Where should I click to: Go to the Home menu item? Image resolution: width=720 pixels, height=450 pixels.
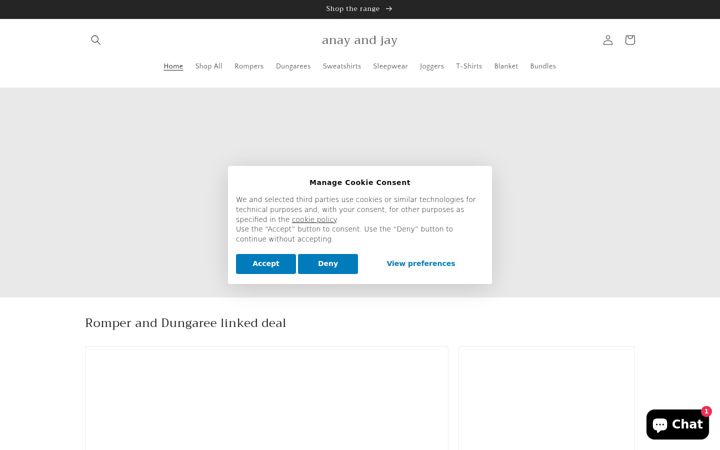(173, 66)
